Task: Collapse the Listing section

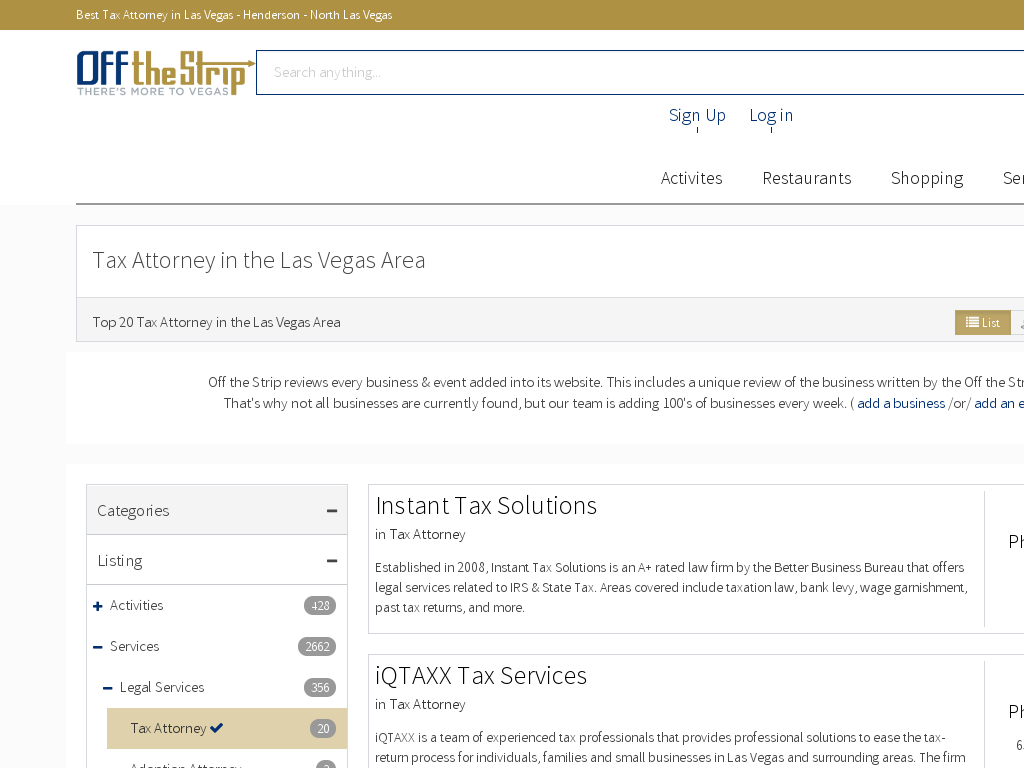Action: [x=331, y=561]
